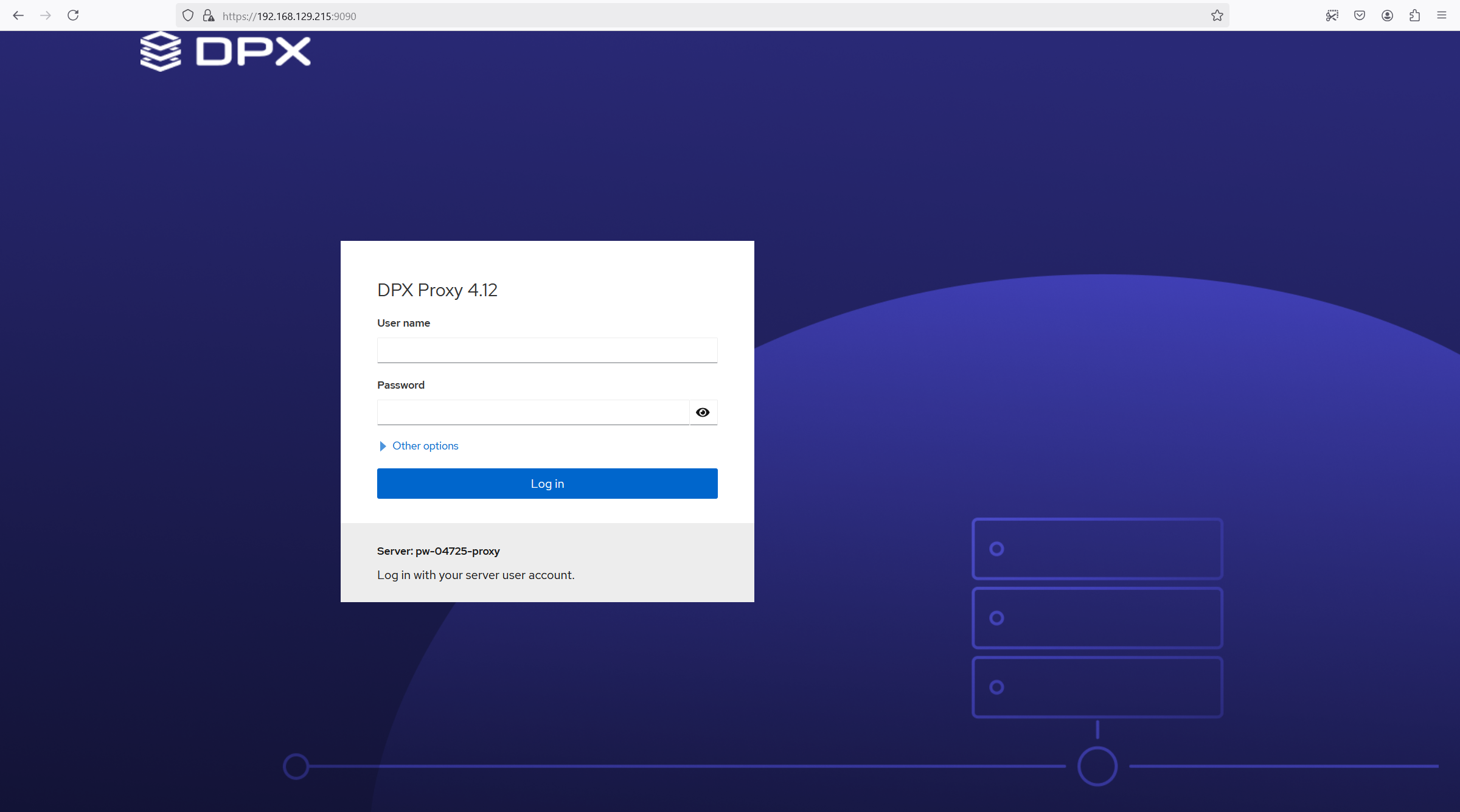Focus the User name field
Screen dimensions: 1460x812
[547, 350]
